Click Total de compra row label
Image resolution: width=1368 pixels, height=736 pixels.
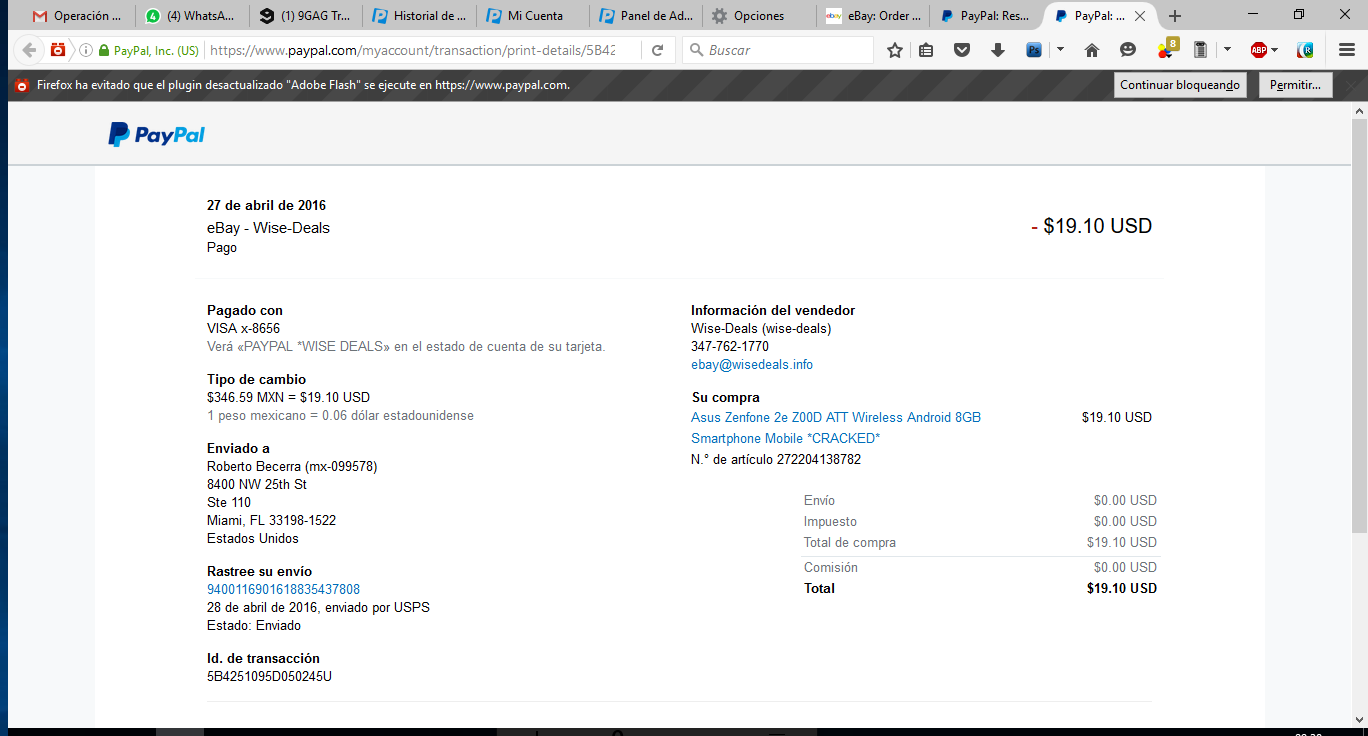click(850, 543)
